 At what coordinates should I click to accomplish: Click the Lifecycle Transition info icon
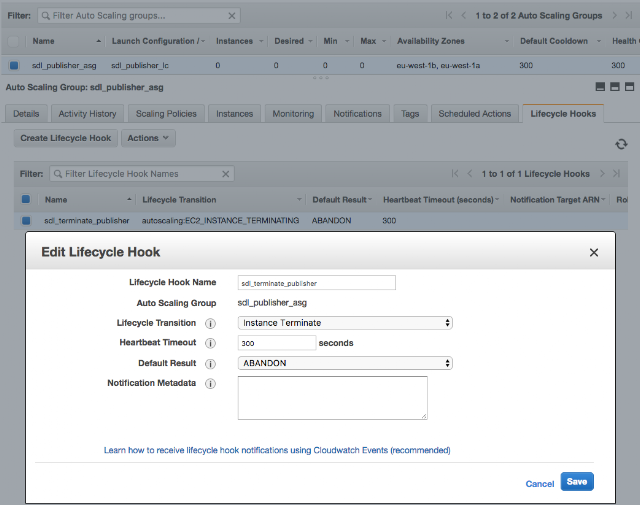point(210,324)
